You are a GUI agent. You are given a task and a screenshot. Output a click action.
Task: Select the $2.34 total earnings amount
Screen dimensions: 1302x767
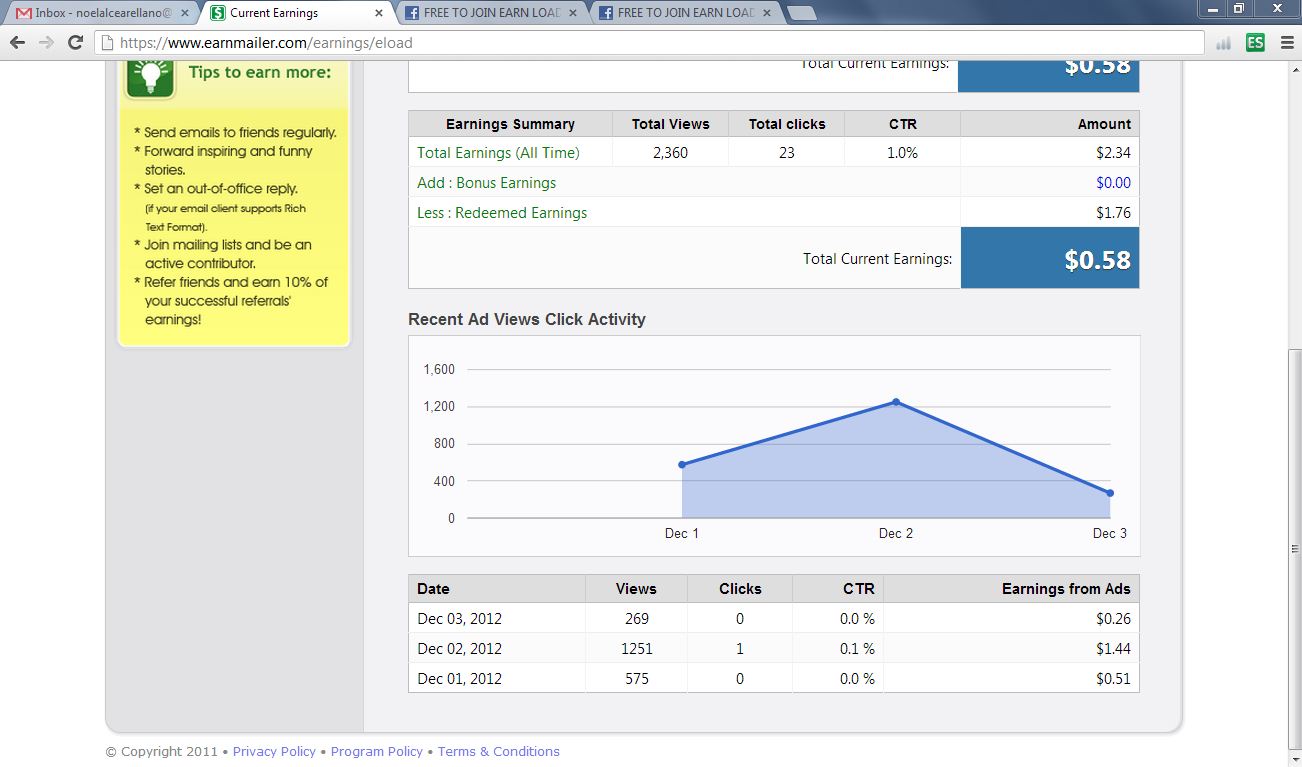(x=1113, y=153)
